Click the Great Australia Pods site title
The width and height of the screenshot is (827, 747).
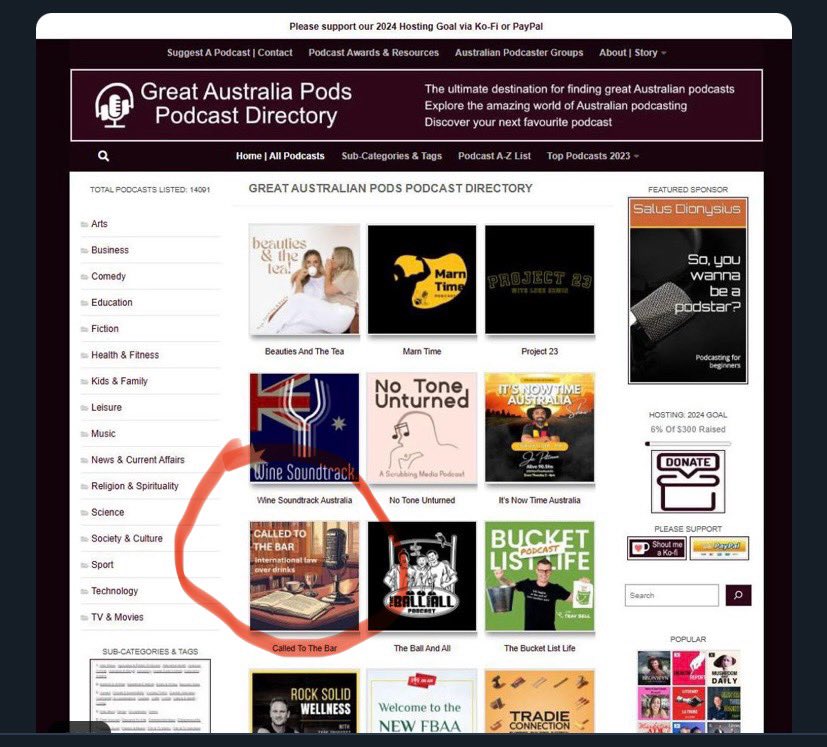(x=246, y=104)
